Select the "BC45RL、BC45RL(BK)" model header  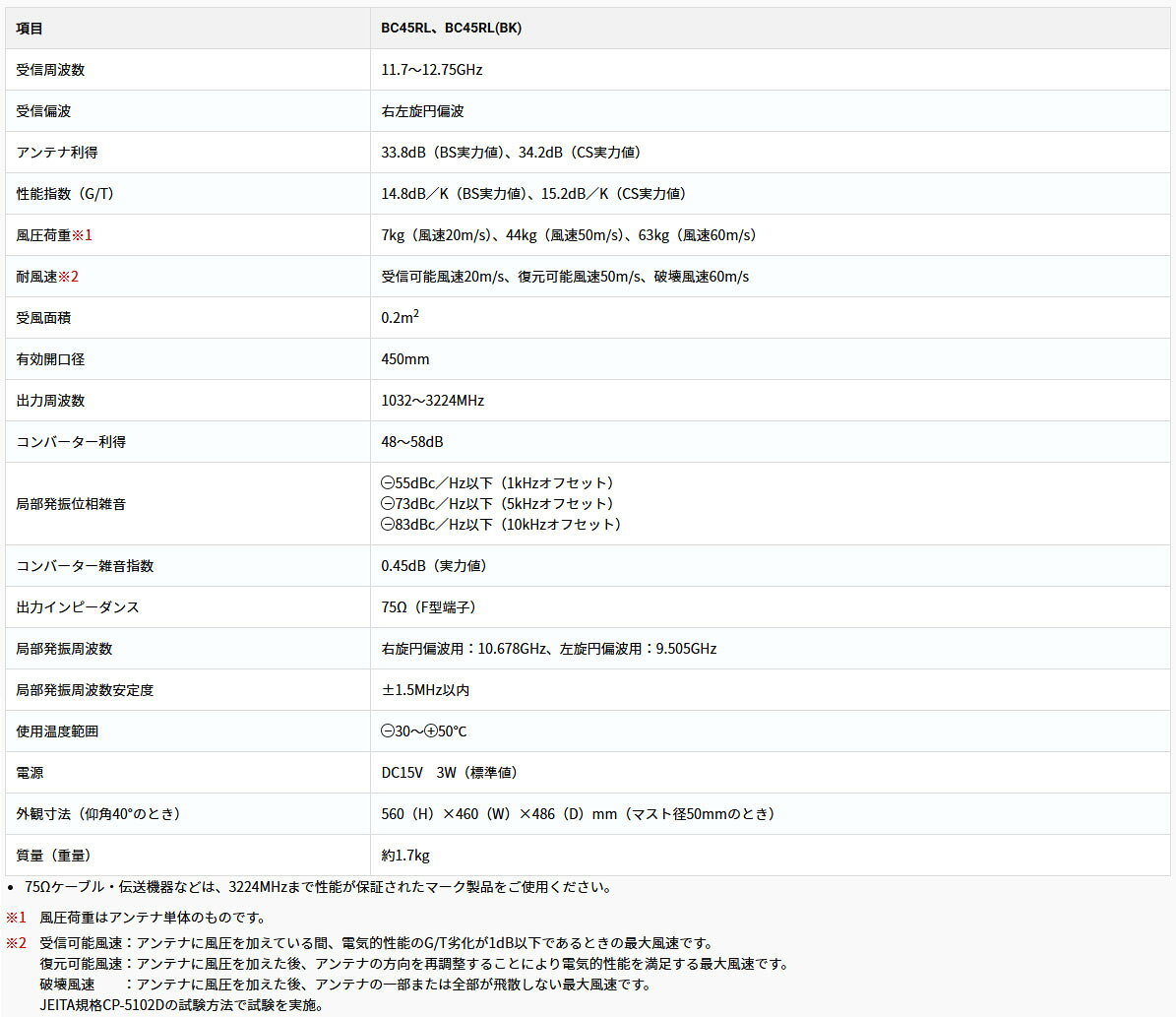click(452, 29)
